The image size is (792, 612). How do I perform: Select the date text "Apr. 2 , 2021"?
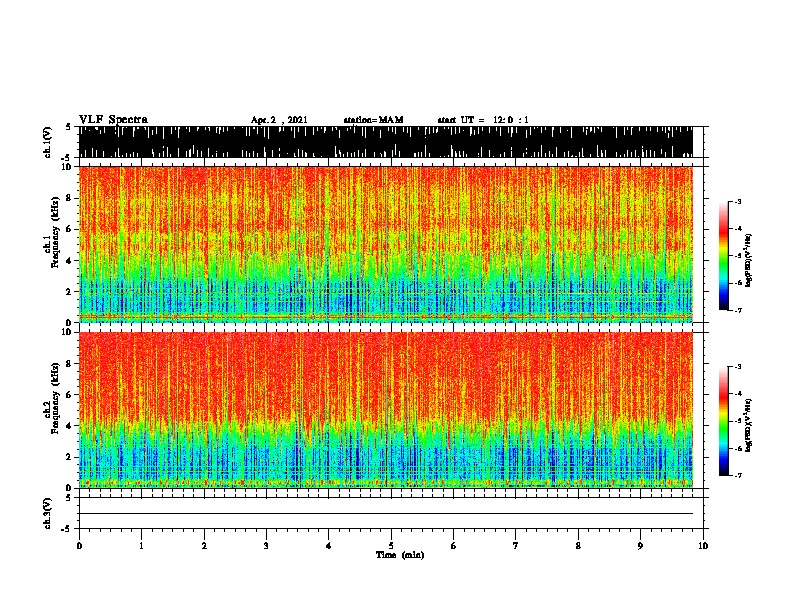pos(279,120)
